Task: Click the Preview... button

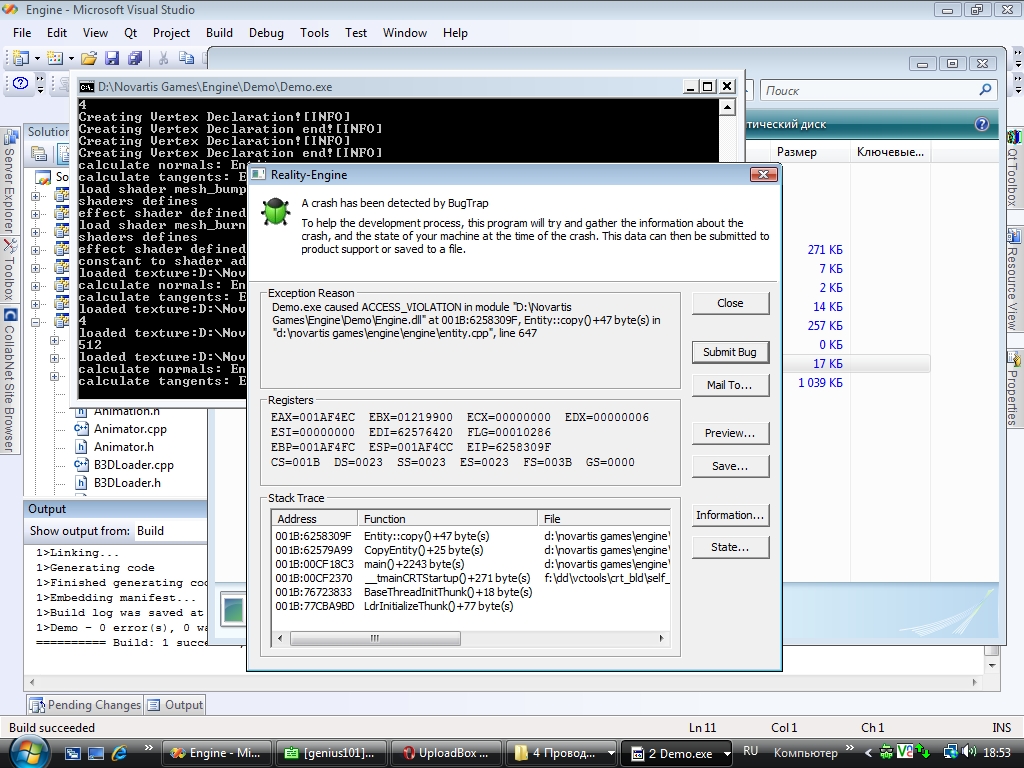Action: 730,433
